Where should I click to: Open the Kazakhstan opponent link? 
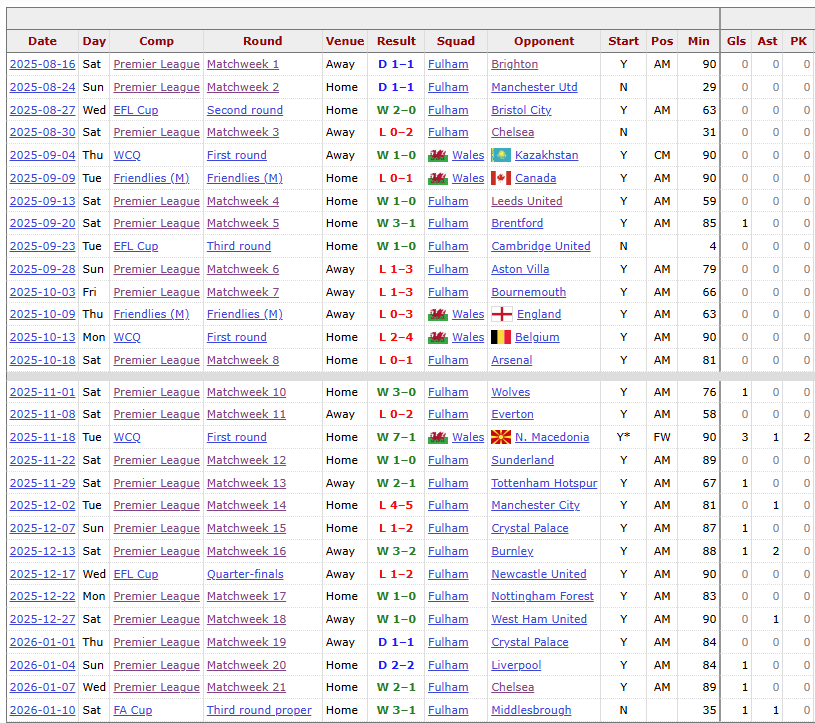[546, 155]
